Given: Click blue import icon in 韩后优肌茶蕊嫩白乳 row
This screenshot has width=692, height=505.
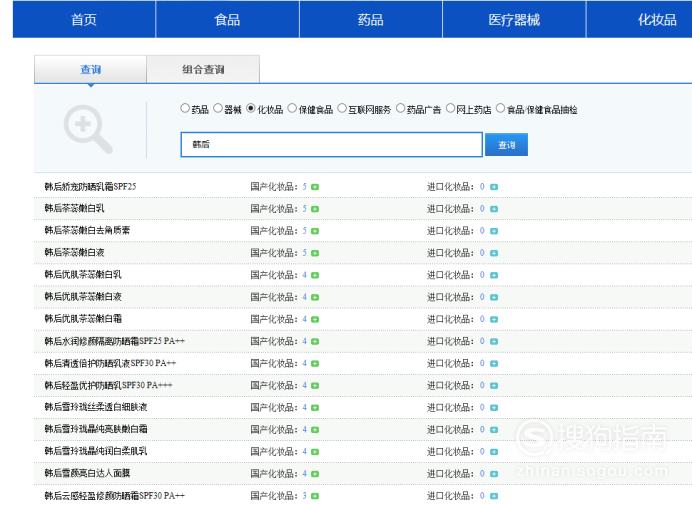Looking at the screenshot, I should (x=494, y=275).
